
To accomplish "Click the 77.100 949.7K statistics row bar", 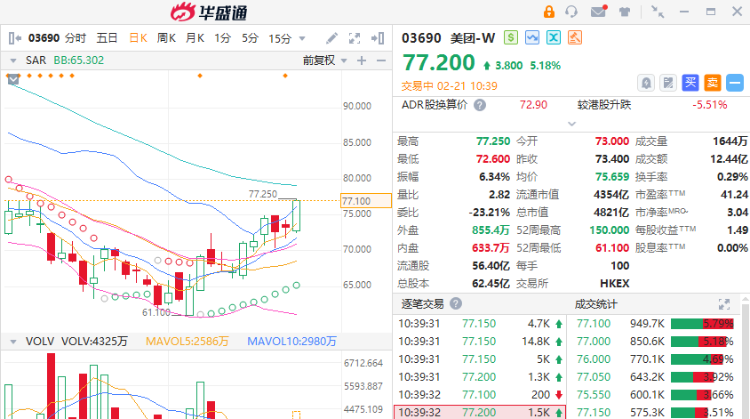I will point(702,324).
